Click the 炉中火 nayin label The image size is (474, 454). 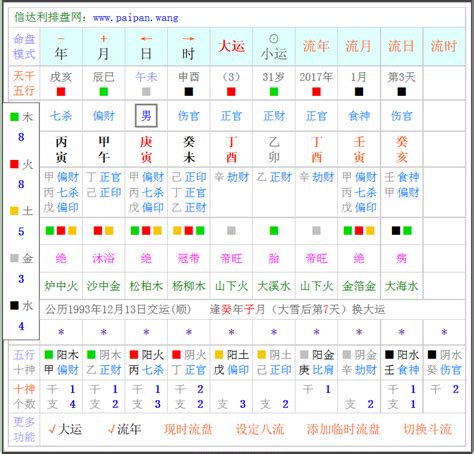pos(61,286)
